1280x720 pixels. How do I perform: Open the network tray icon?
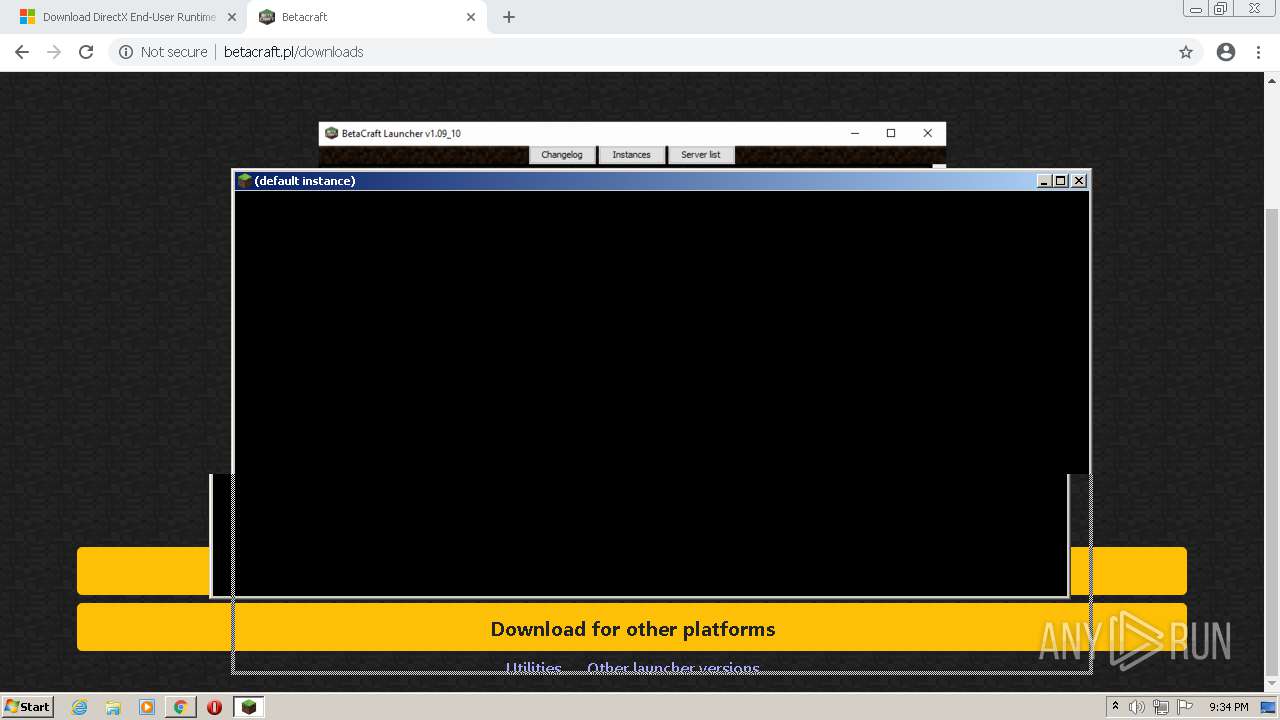tap(1160, 707)
